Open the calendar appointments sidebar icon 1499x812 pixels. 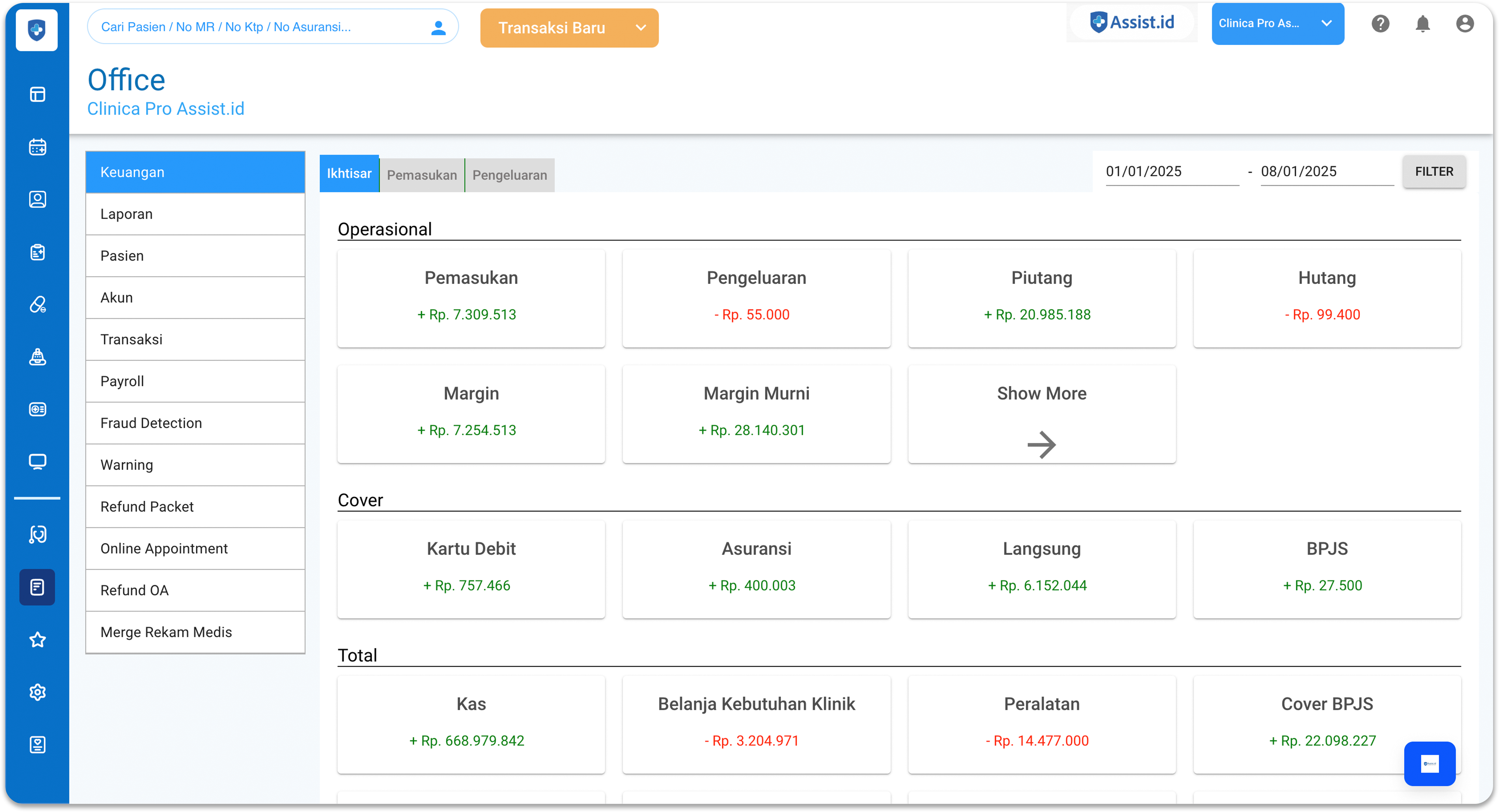37,146
